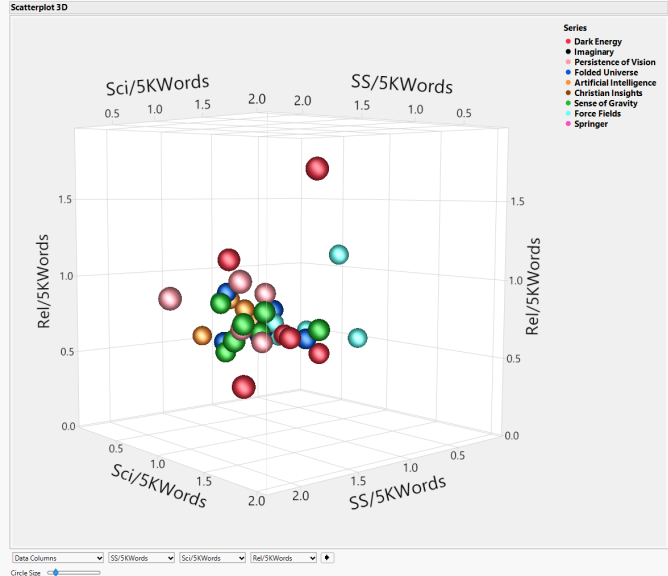Click the blue Folded Universe legend marker

[x=568, y=73]
